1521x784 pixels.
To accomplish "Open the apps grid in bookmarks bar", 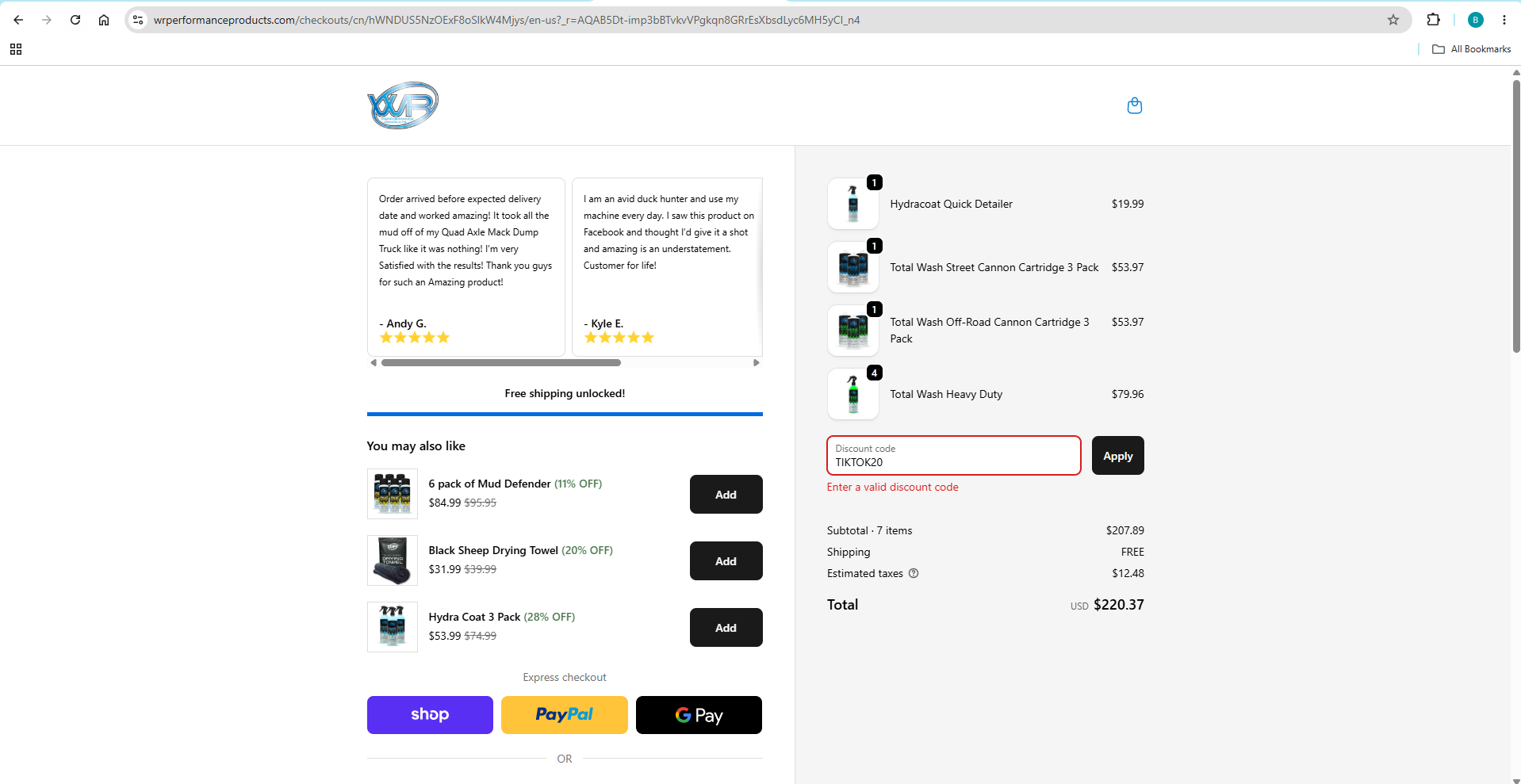I will 16,49.
